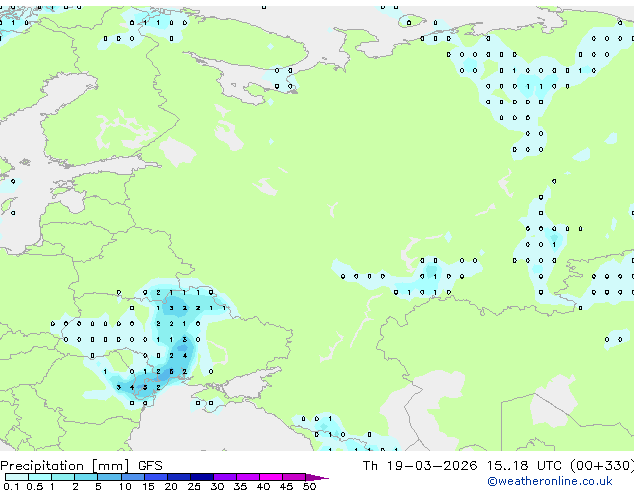
Task: Click the '10' legend scale label
Action: click(125, 486)
